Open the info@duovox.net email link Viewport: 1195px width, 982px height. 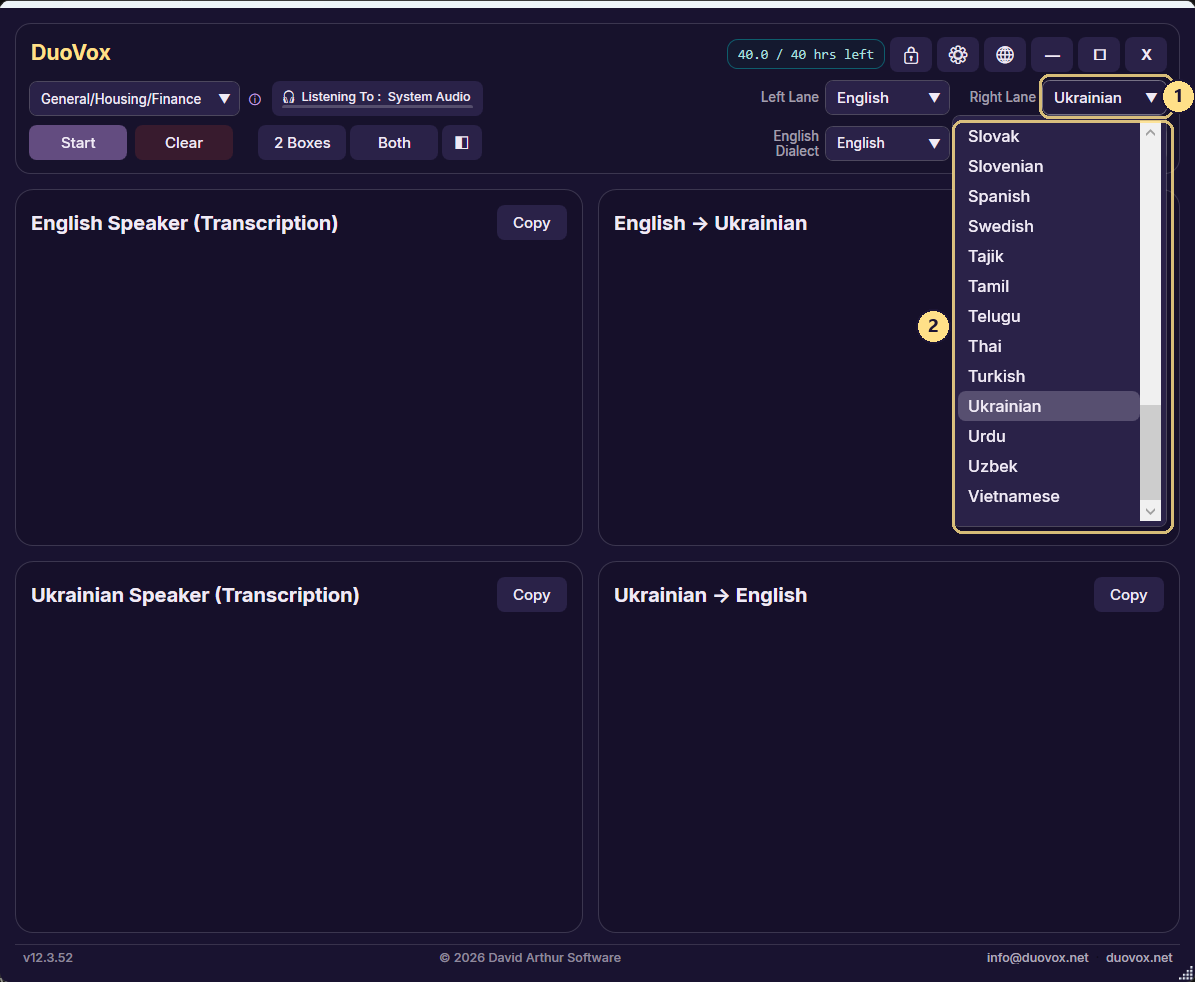(x=1037, y=958)
